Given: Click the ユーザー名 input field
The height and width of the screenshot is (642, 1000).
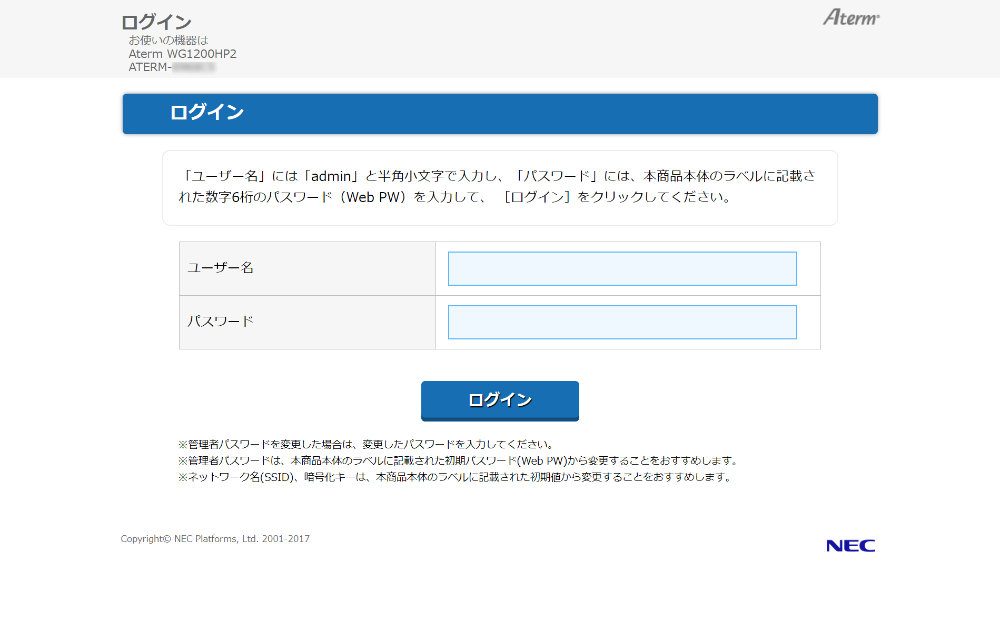Looking at the screenshot, I should pyautogui.click(x=622, y=268).
